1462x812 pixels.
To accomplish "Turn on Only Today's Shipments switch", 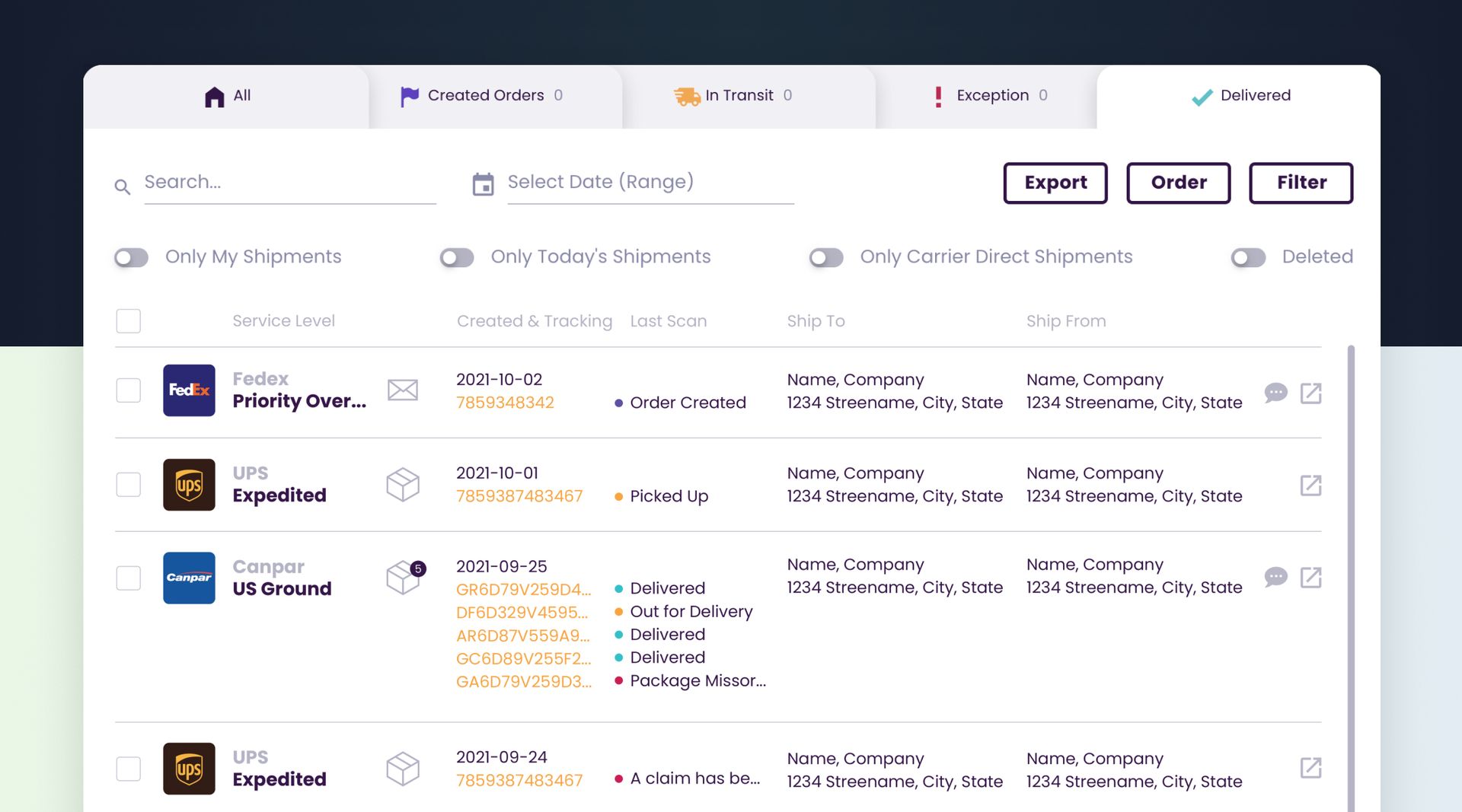I will [457, 258].
